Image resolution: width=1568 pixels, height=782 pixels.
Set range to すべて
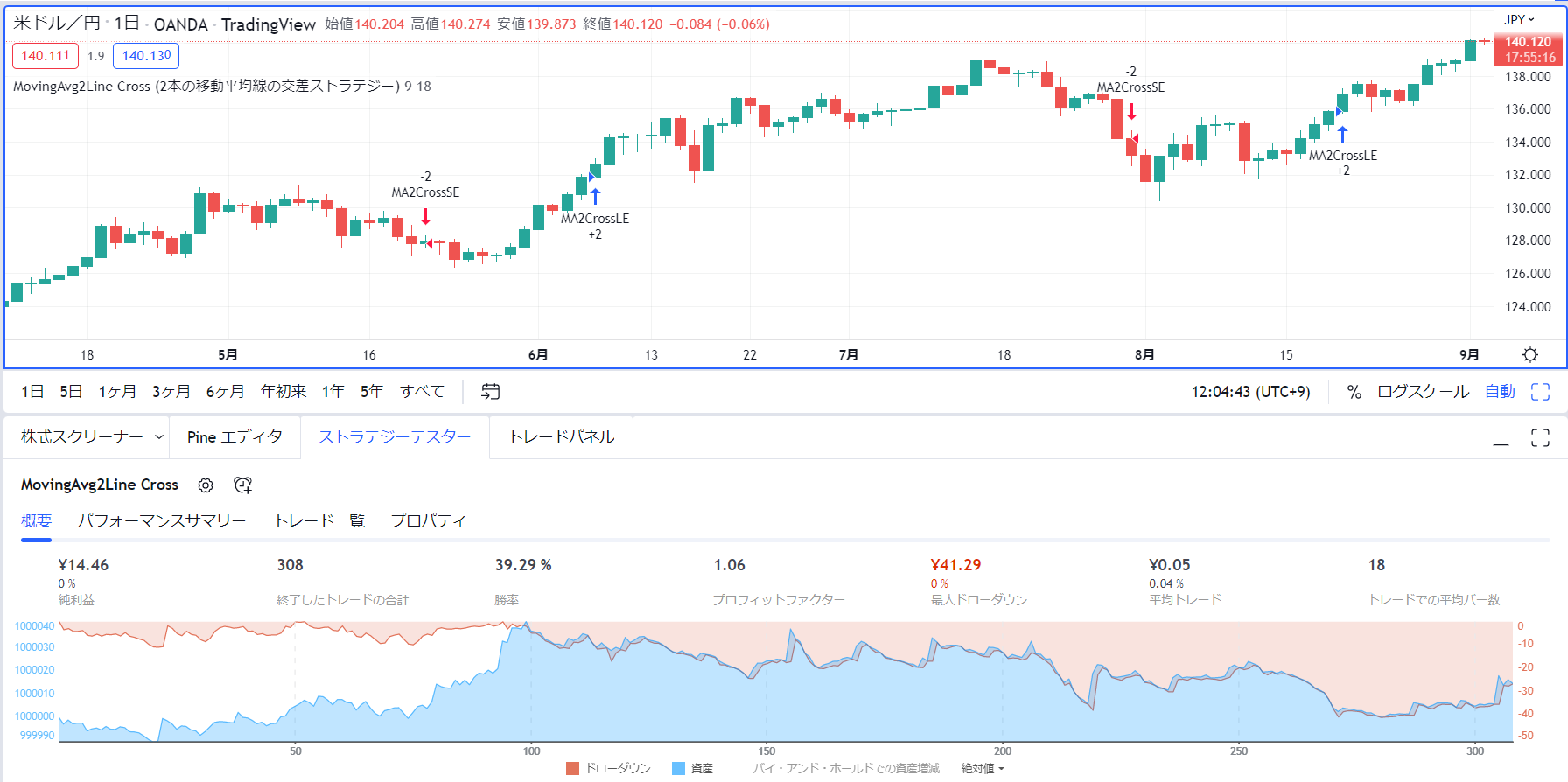coord(423,391)
